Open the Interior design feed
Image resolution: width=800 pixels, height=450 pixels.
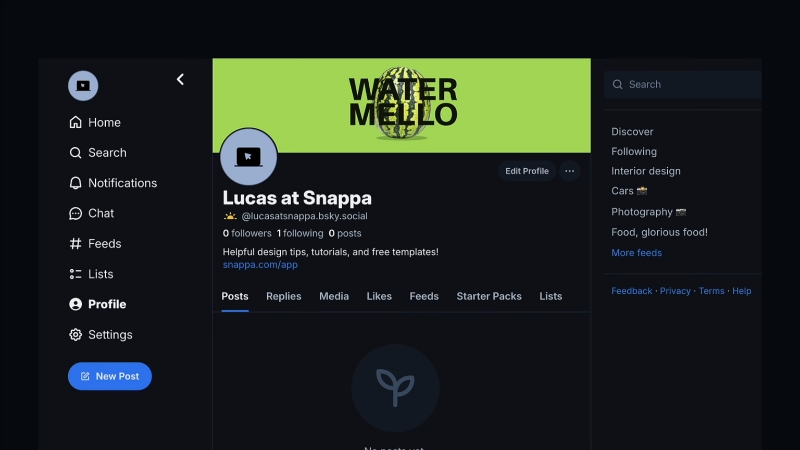click(x=646, y=171)
